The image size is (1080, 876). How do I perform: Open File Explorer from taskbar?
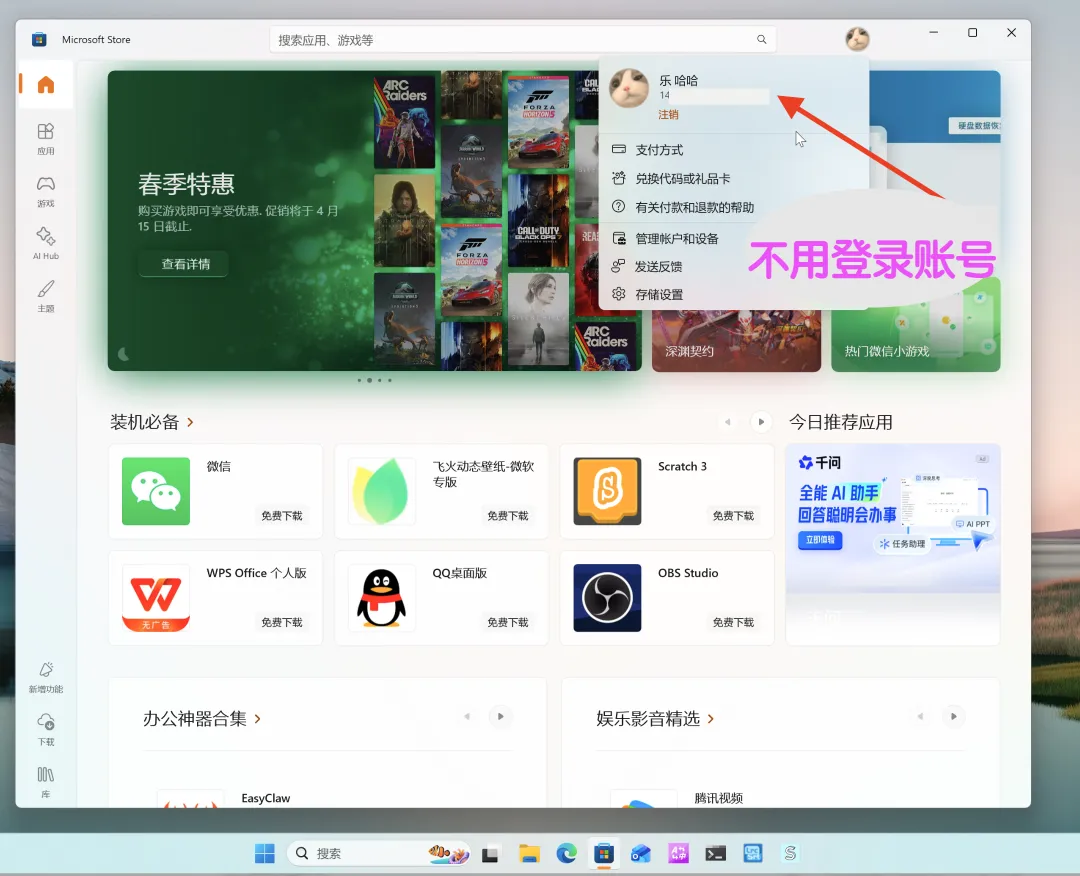pos(529,853)
